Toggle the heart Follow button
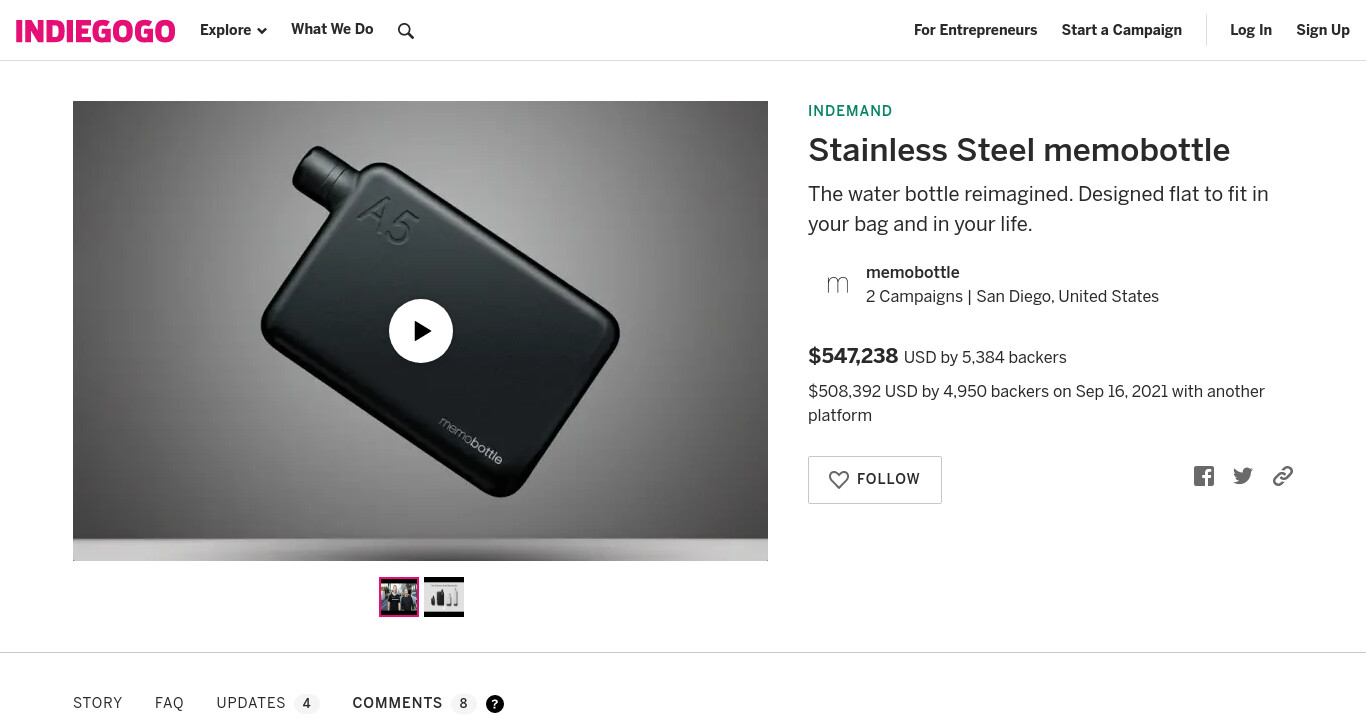 pos(875,480)
